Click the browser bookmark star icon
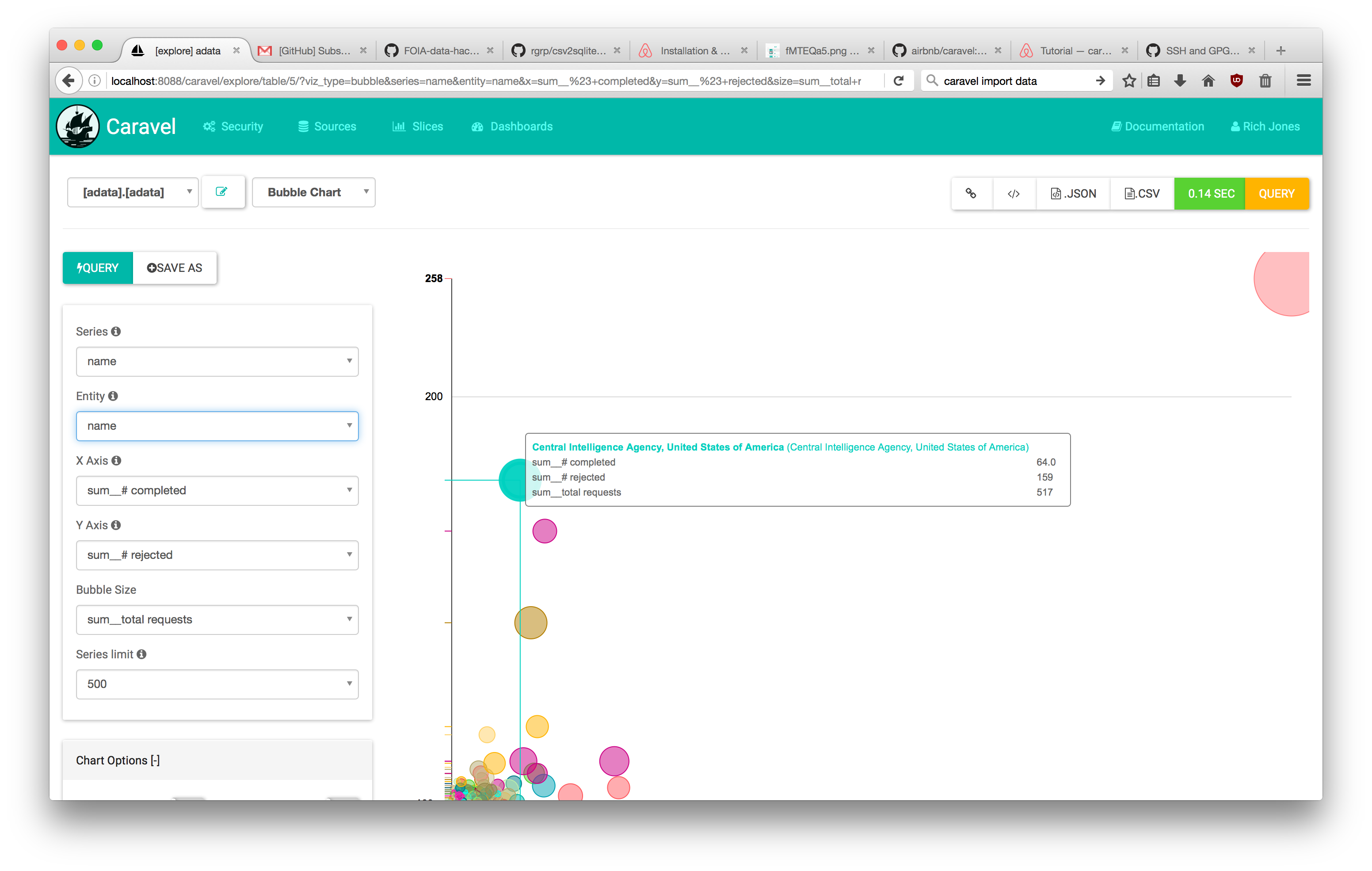Screen dimensions: 1372x871 (1129, 81)
